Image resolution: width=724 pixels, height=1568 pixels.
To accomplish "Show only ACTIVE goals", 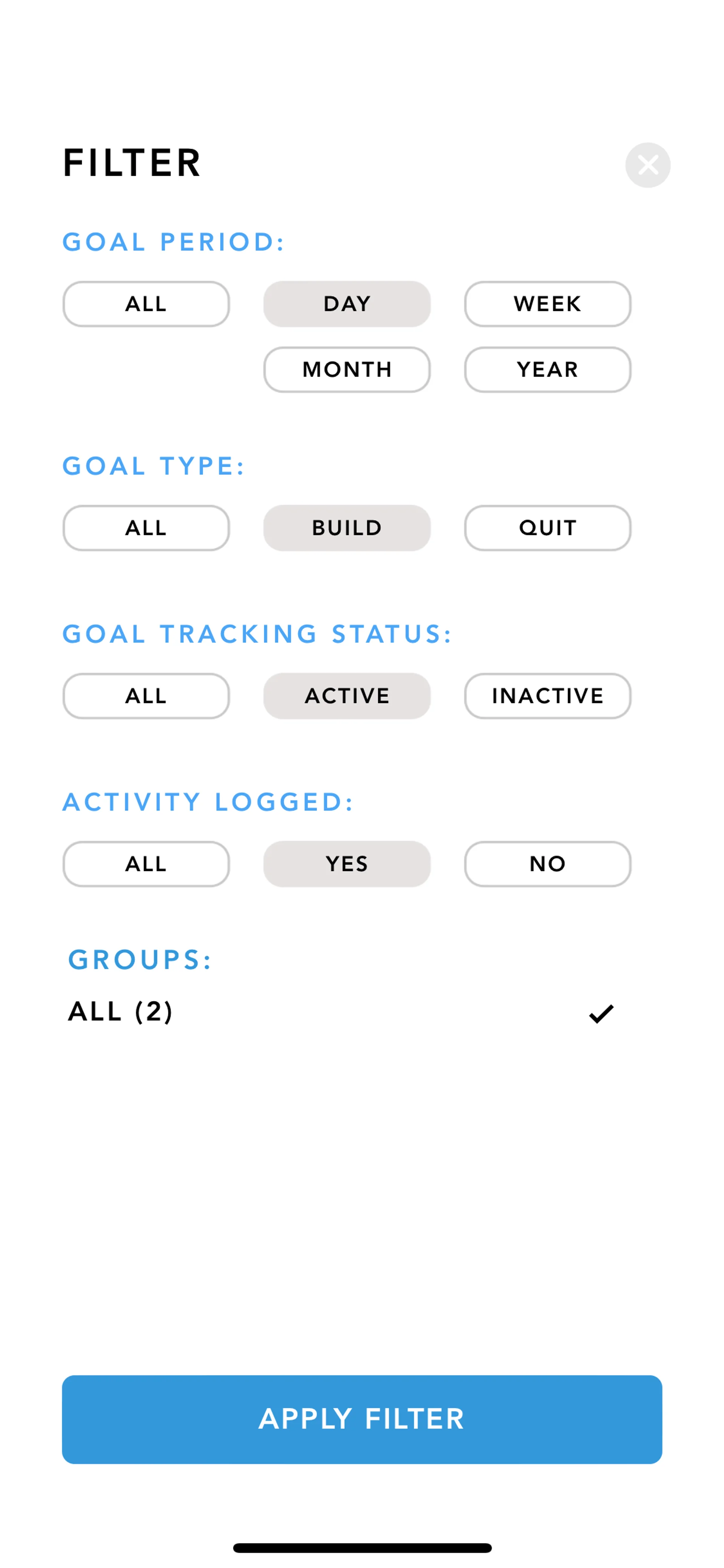I will coord(347,696).
